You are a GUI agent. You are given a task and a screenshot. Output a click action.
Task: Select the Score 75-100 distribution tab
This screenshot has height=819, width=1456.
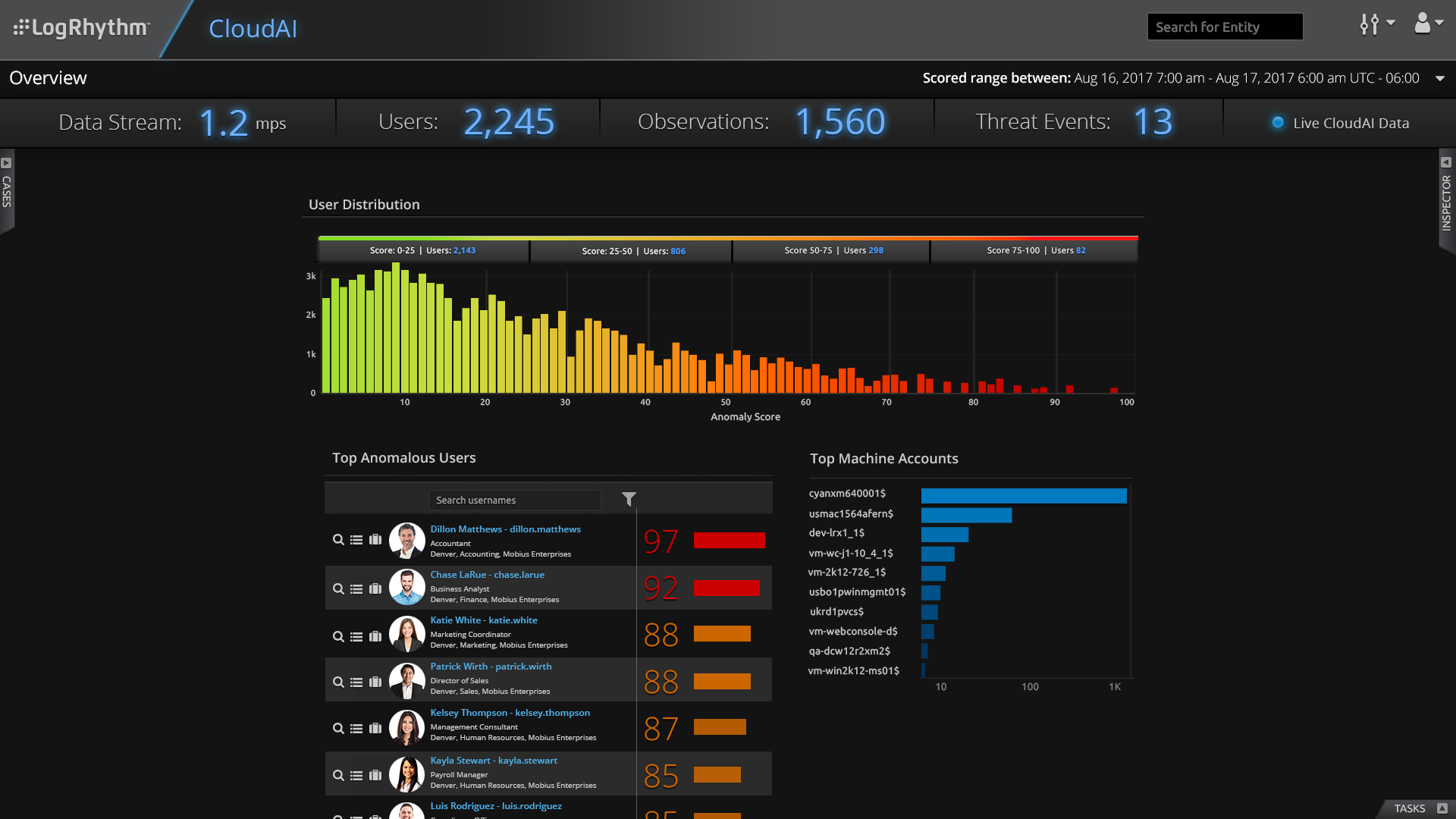click(1035, 251)
